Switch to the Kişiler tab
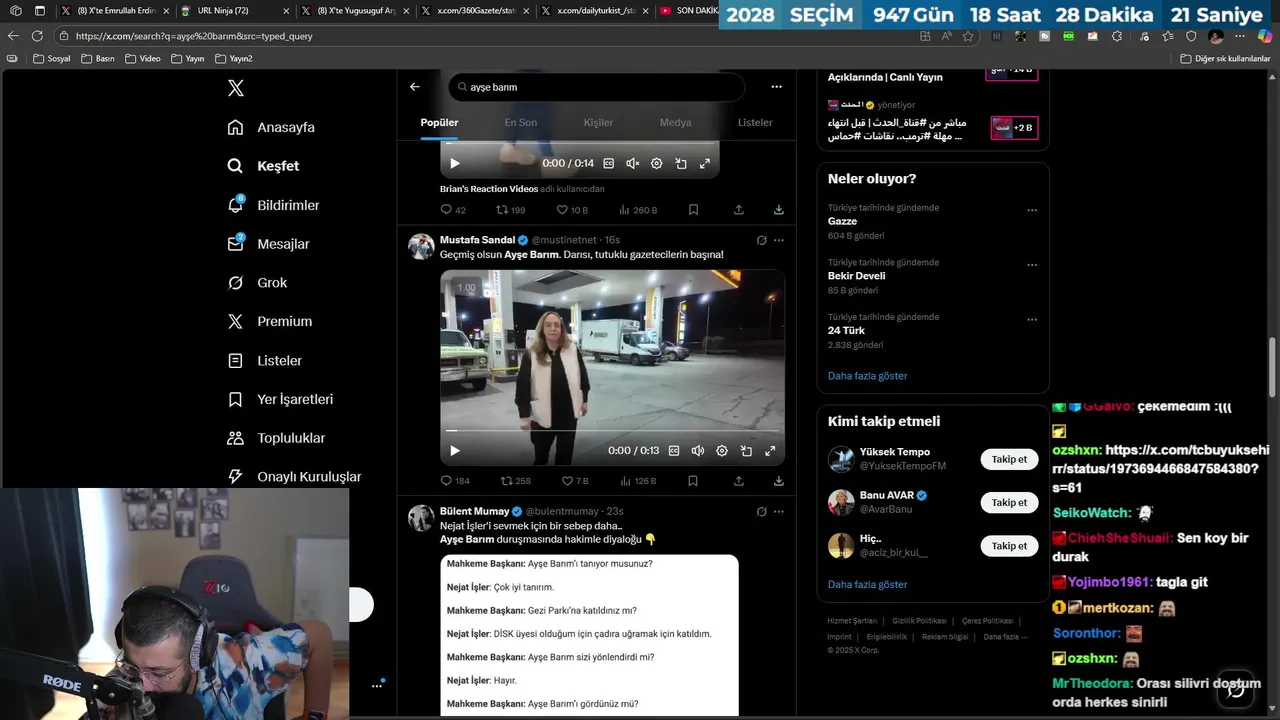 [x=598, y=122]
